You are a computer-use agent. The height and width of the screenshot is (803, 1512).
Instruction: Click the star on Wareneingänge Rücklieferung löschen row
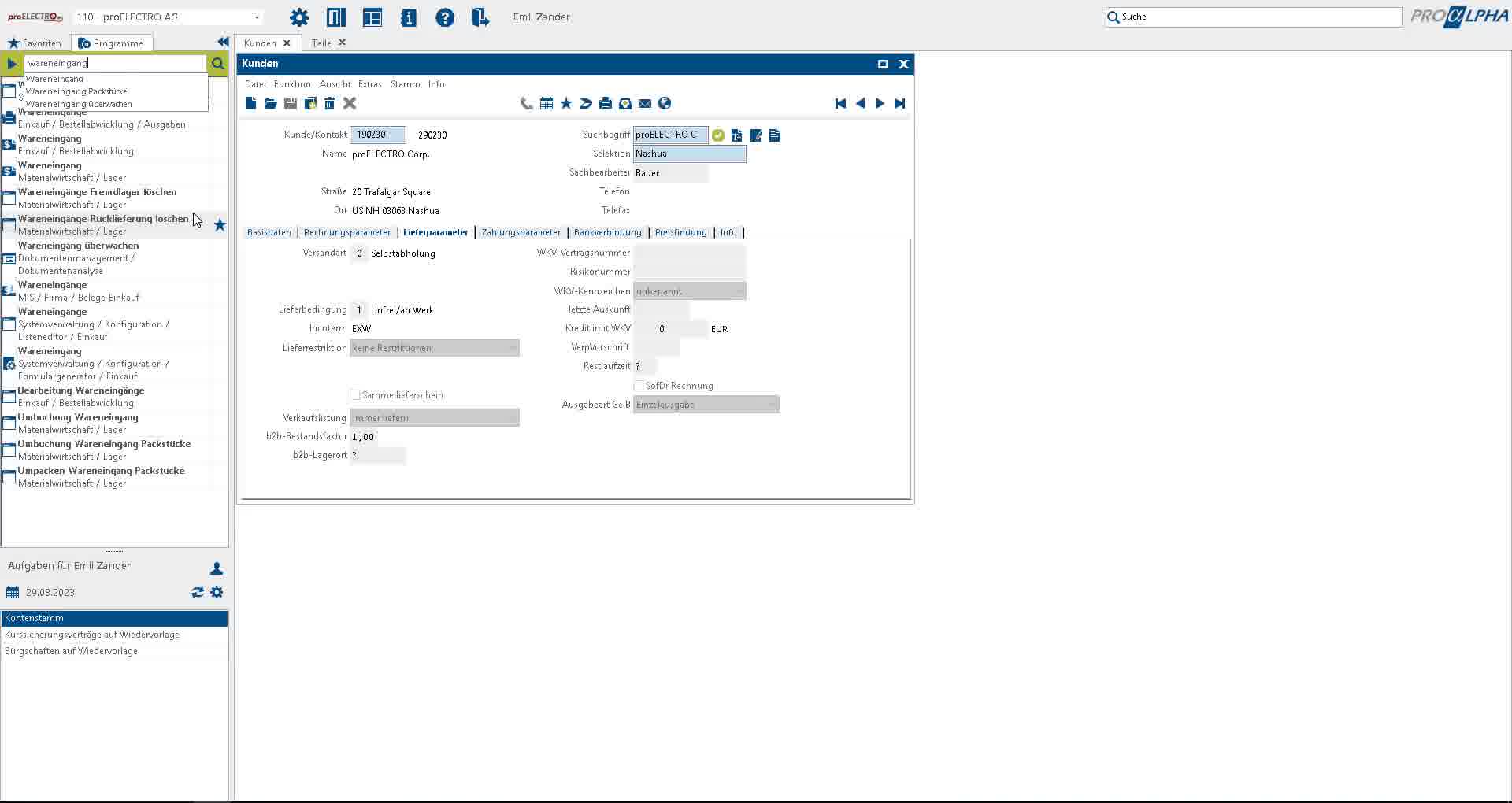(x=220, y=225)
